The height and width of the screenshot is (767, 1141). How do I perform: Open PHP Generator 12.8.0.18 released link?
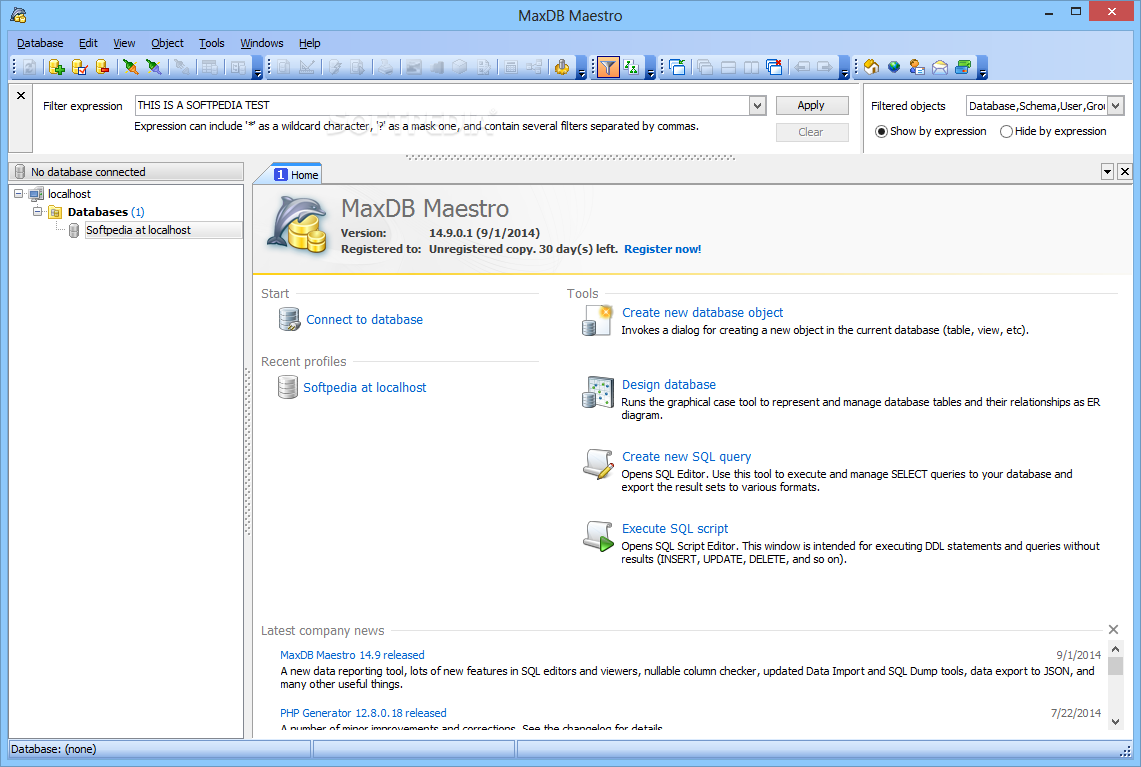pyautogui.click(x=363, y=713)
